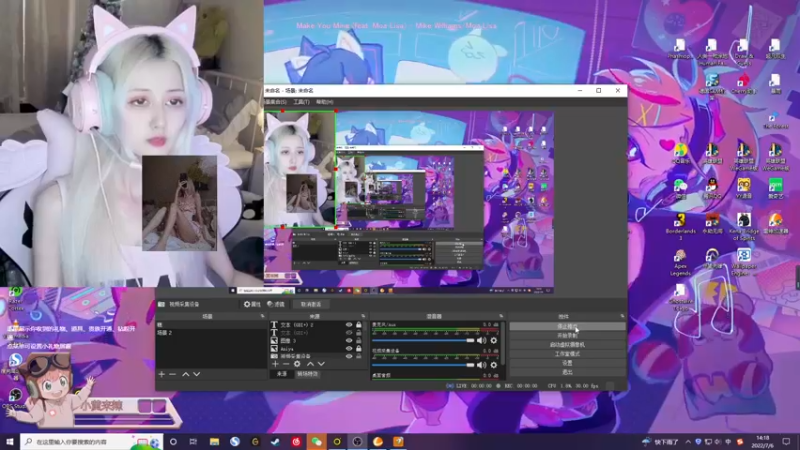Open Kena Bridge of Spirits desktop shortcut
Screen dimensions: 800x450
pos(743,227)
